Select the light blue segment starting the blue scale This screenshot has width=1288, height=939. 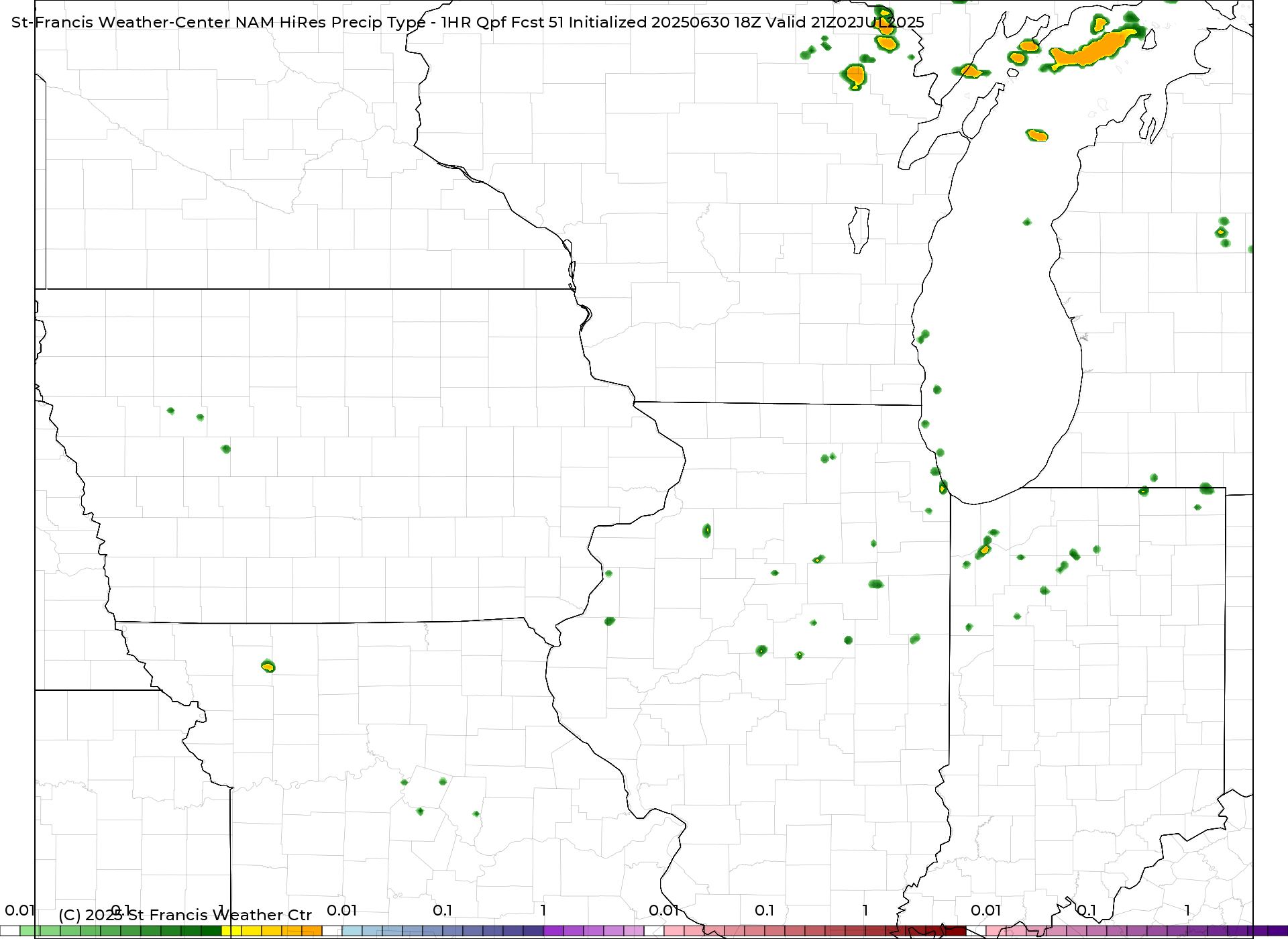[352, 931]
